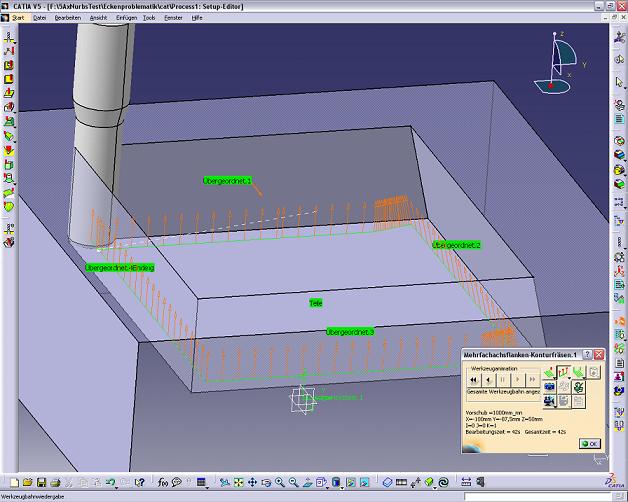Click the fast-forward button in Werkzeuganimation
This screenshot has height=502, width=628.
point(532,379)
